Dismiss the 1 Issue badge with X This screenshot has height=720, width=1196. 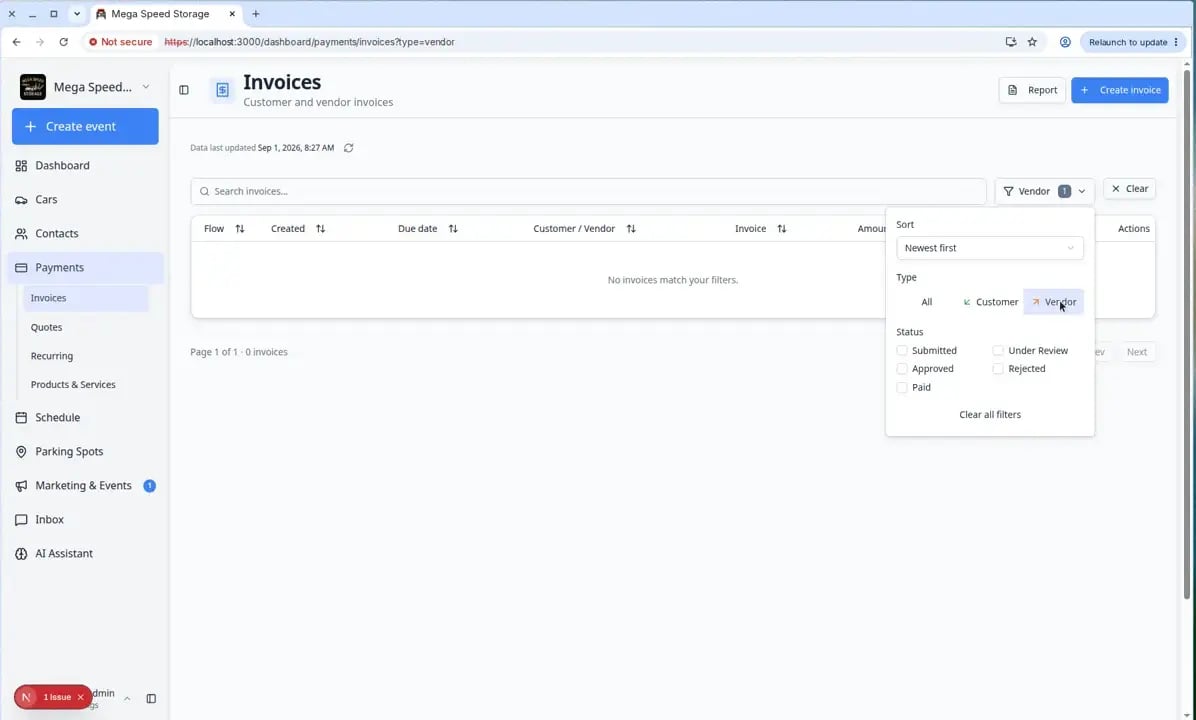80,697
